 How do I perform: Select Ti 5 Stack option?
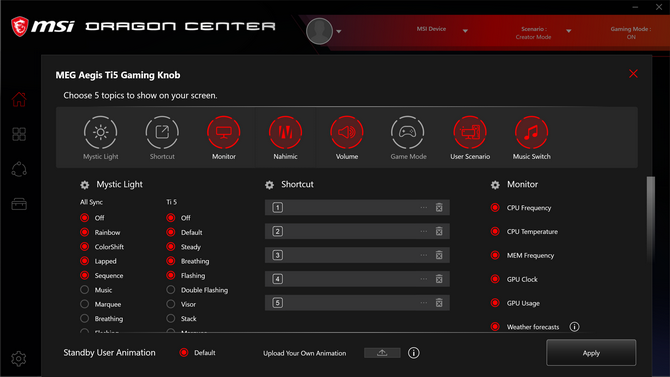click(170, 319)
